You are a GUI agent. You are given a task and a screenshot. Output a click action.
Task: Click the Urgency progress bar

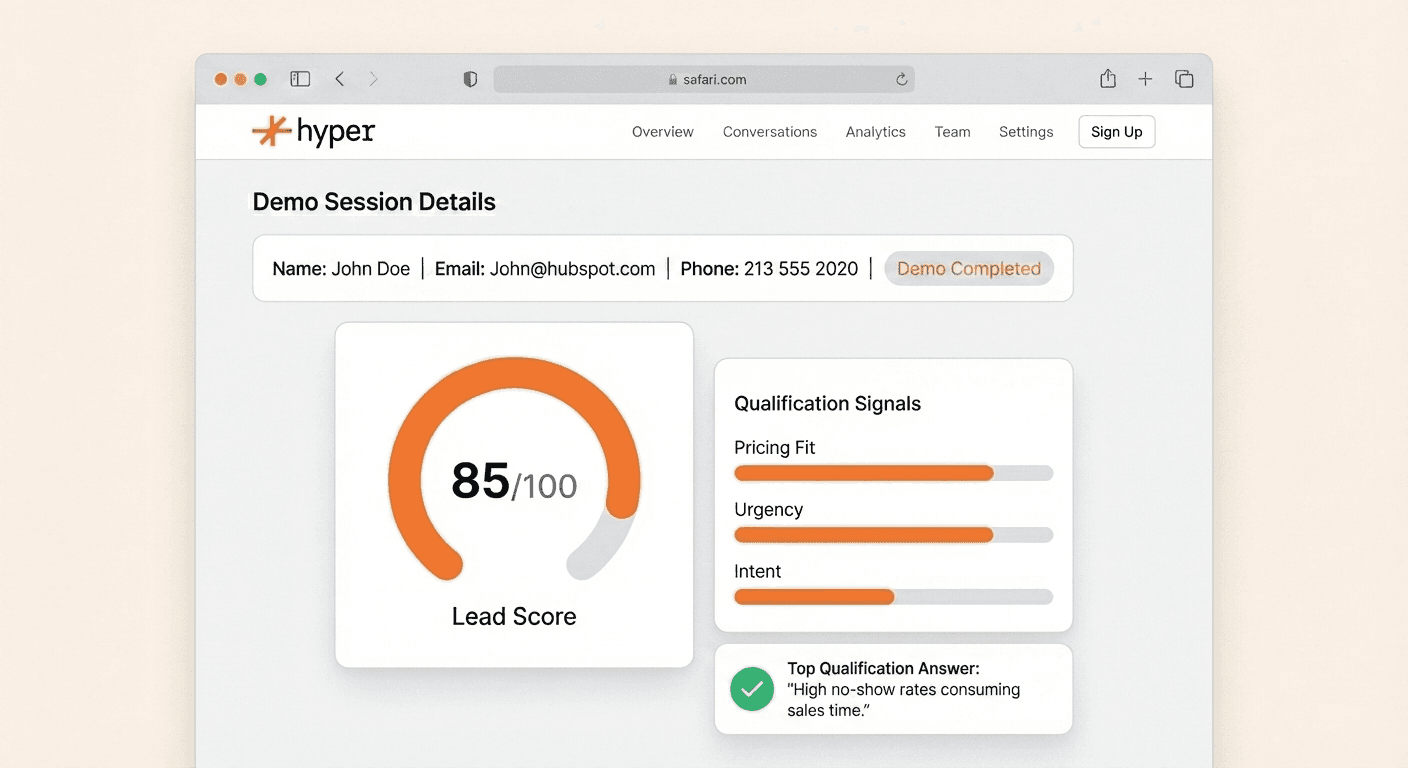[x=893, y=535]
